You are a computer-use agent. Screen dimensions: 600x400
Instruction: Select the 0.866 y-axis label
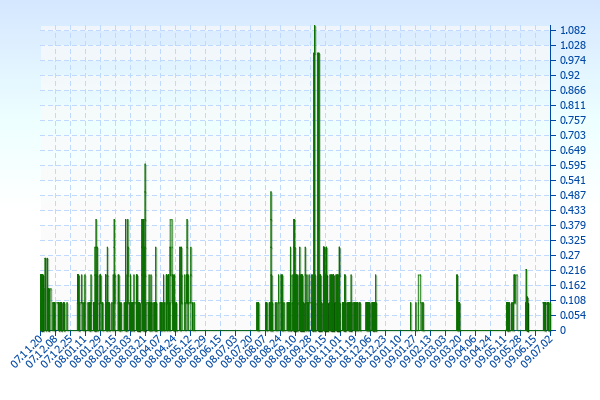(x=573, y=90)
